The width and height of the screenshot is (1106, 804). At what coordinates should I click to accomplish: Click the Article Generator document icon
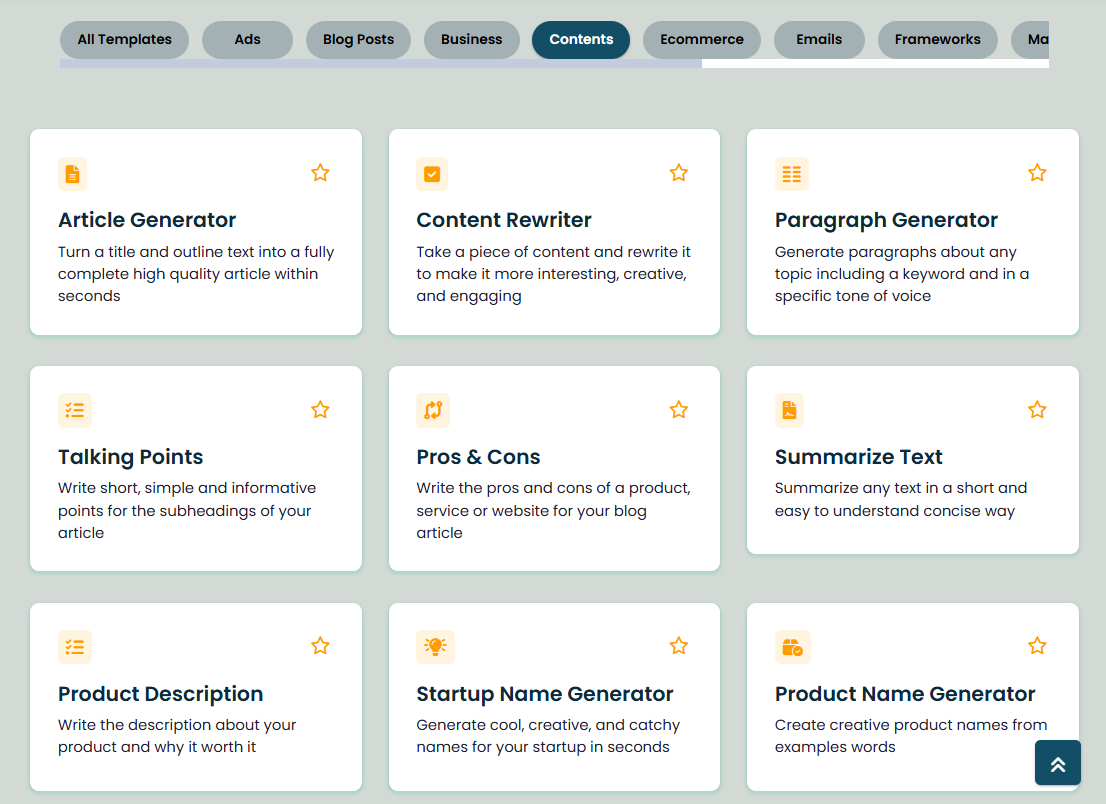(x=73, y=174)
